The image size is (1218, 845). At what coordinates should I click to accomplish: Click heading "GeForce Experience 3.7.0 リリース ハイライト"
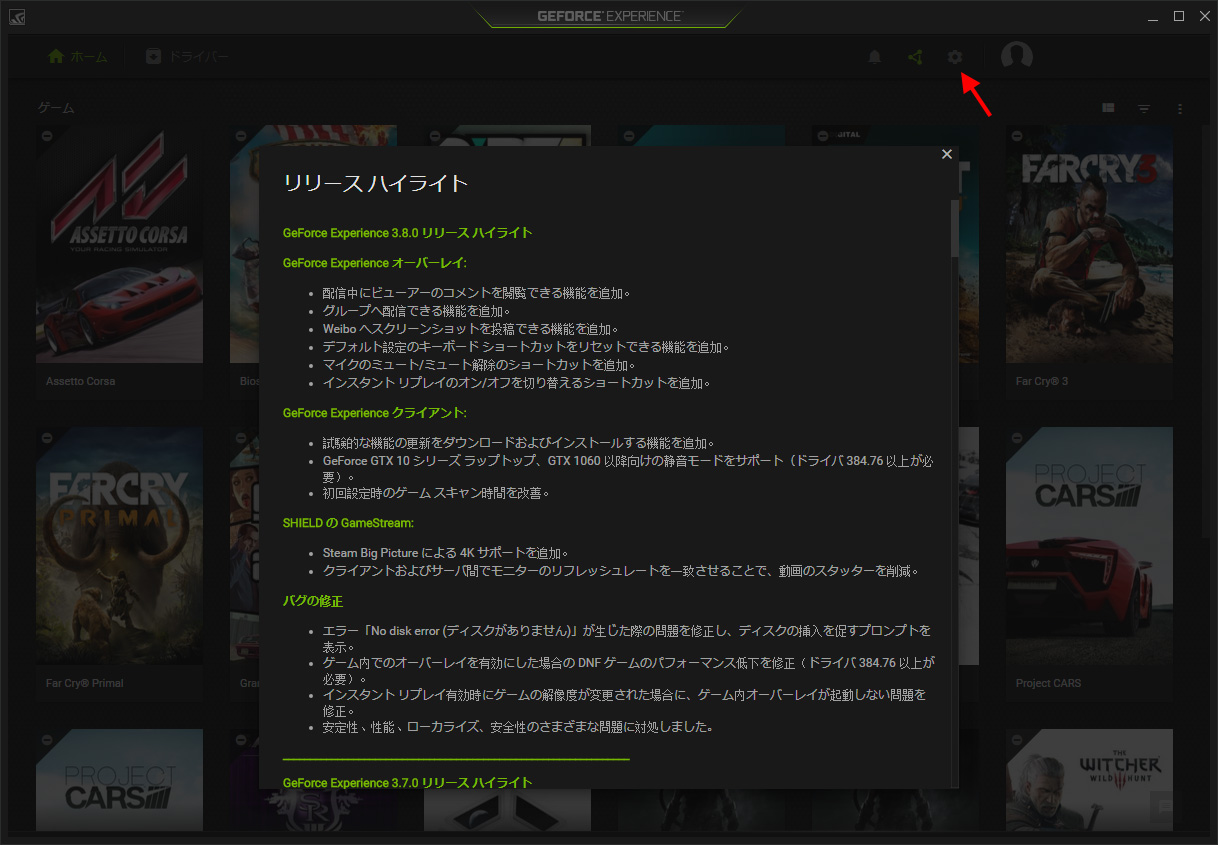tap(407, 783)
